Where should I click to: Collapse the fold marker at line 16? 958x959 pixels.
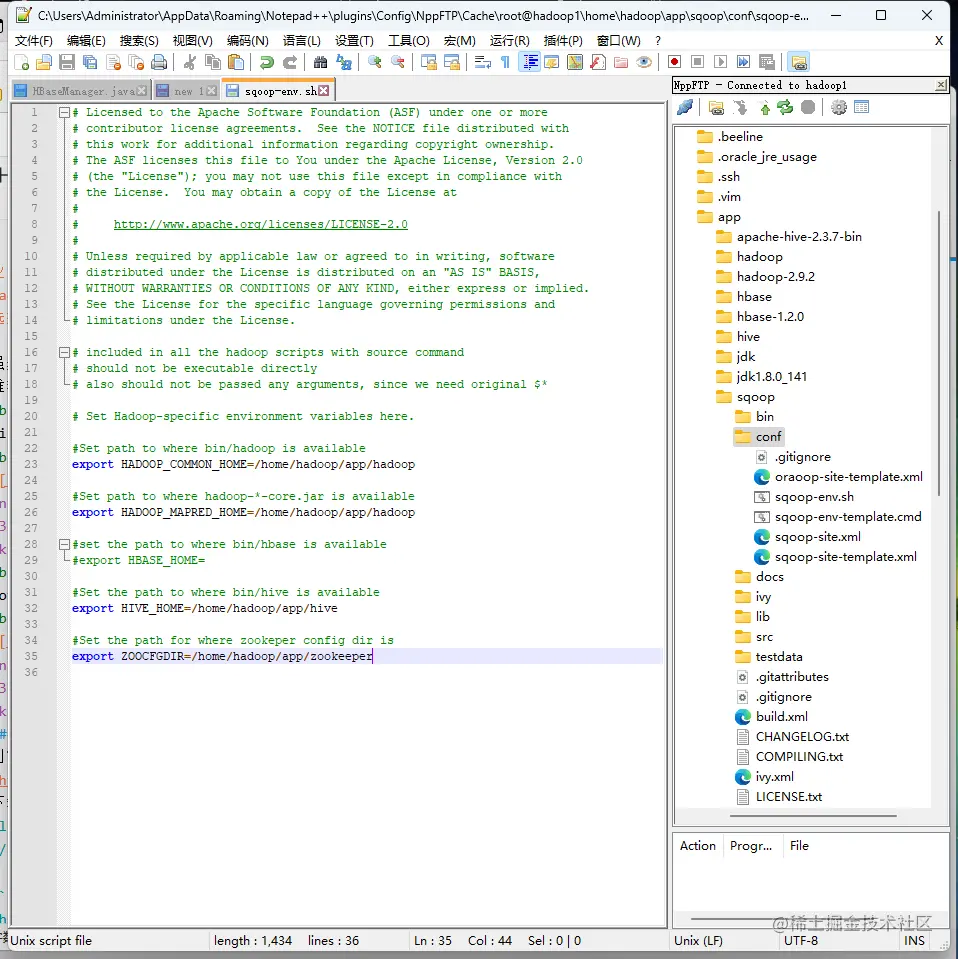click(64, 352)
